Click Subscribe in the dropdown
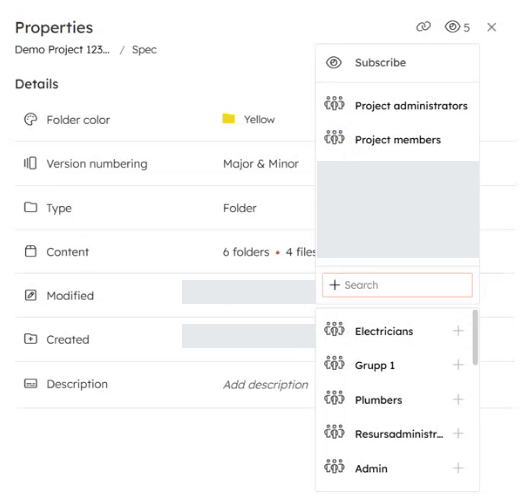520x500 pixels. tap(397, 63)
